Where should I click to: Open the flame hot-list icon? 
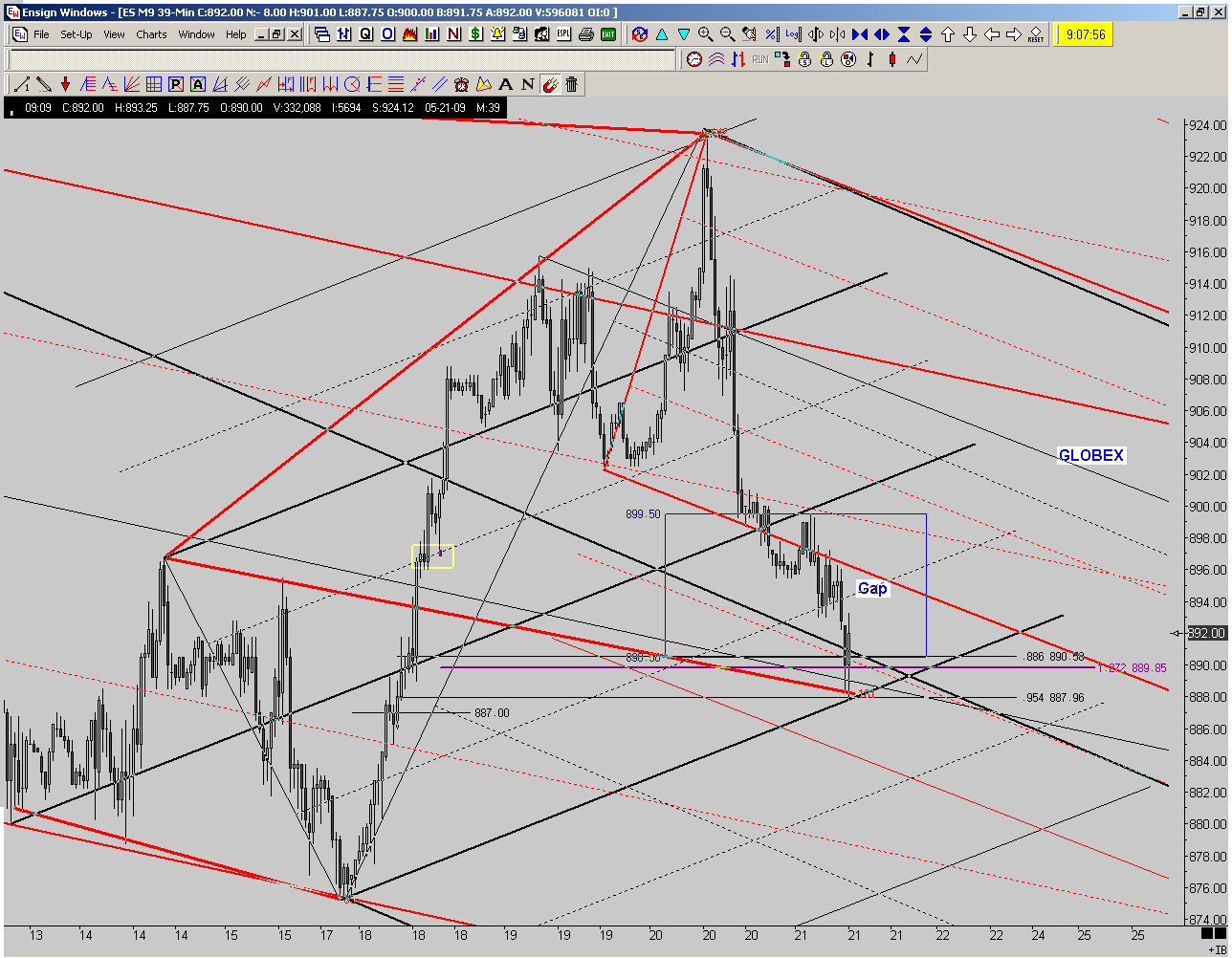(409, 34)
